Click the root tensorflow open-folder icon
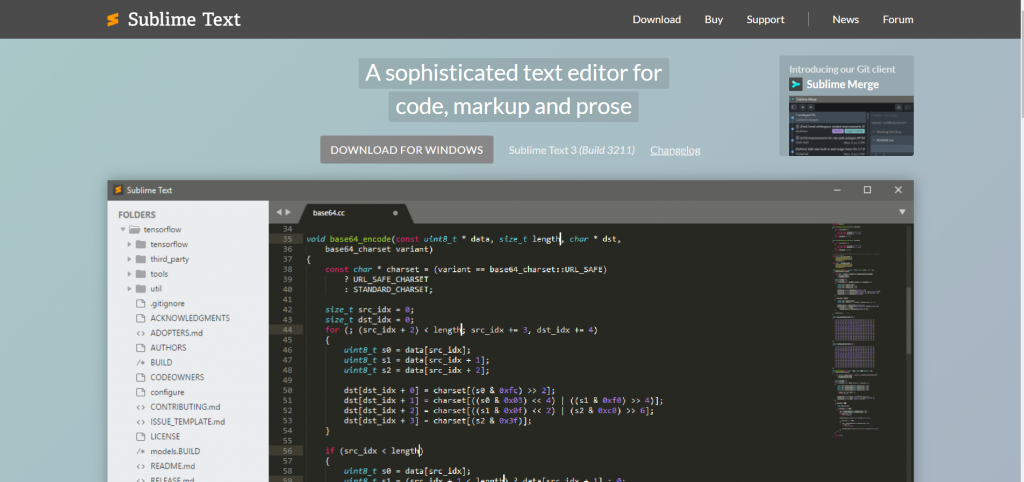This screenshot has width=1024, height=482. click(x=135, y=229)
